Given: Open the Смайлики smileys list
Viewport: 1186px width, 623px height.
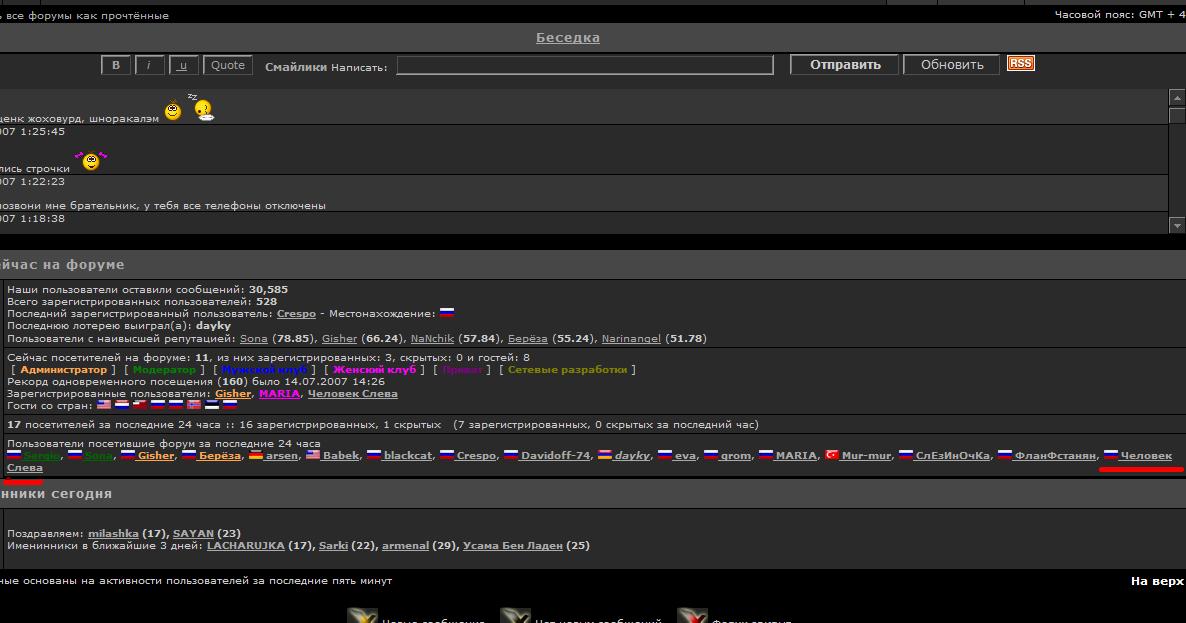Looking at the screenshot, I should (295, 67).
